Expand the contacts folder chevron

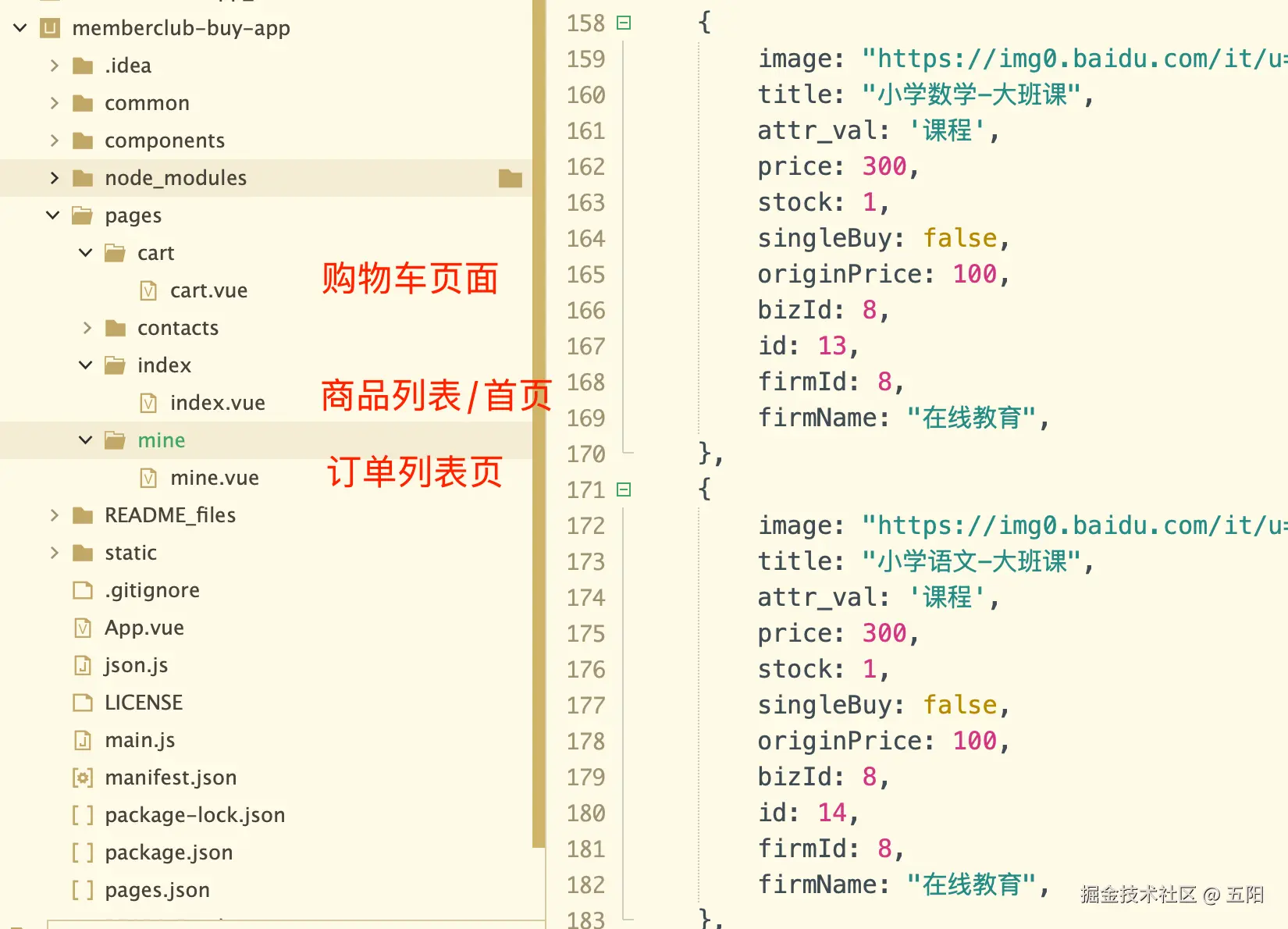click(87, 328)
